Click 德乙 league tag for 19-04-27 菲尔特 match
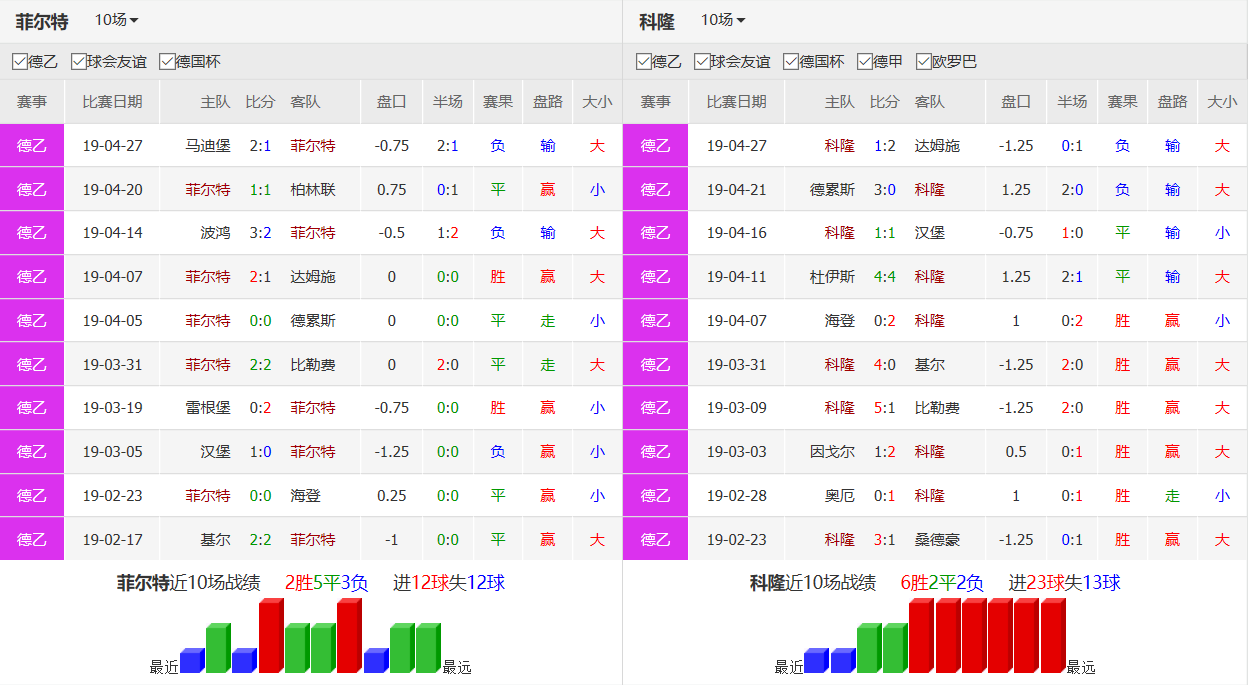 pos(32,146)
